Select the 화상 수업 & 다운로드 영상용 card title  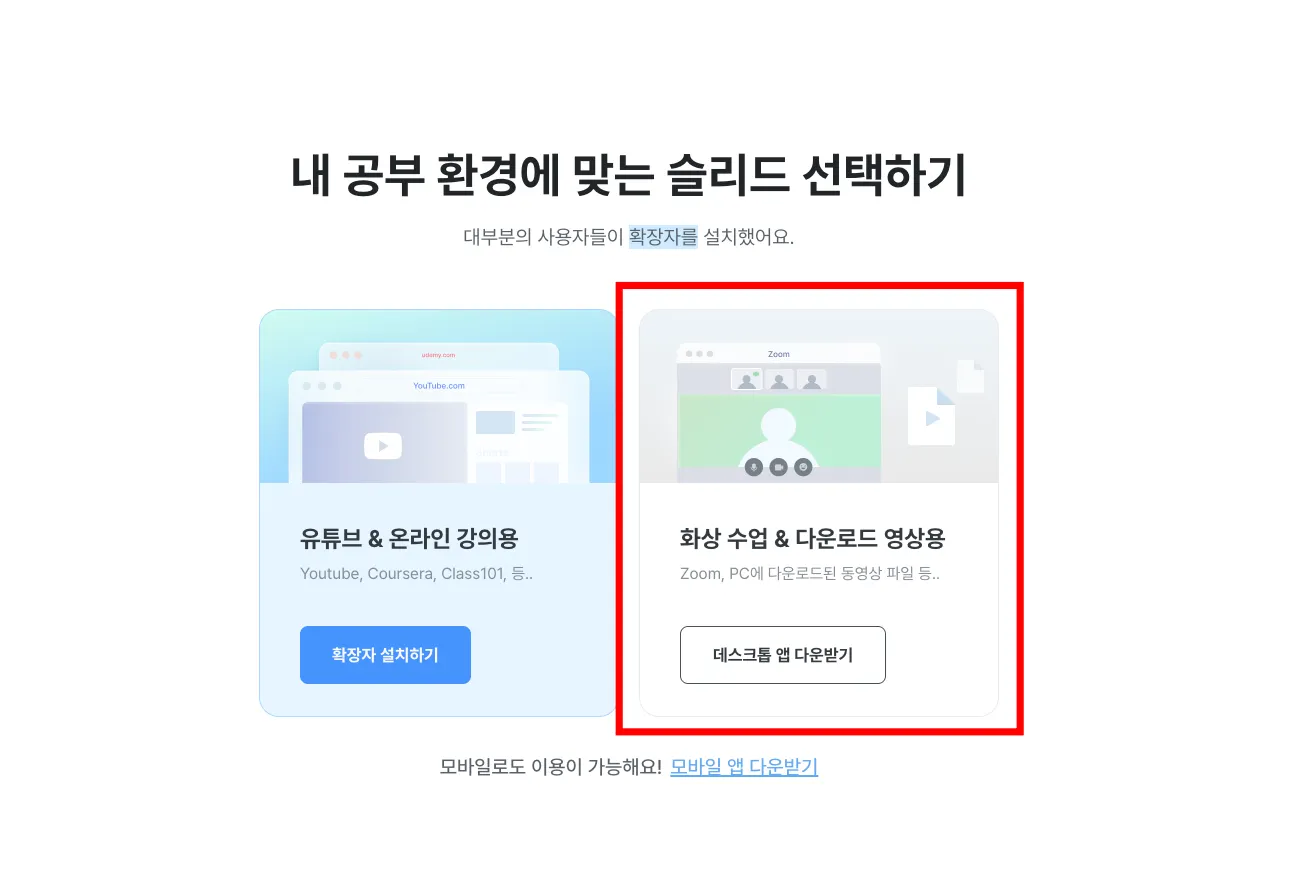click(x=812, y=539)
